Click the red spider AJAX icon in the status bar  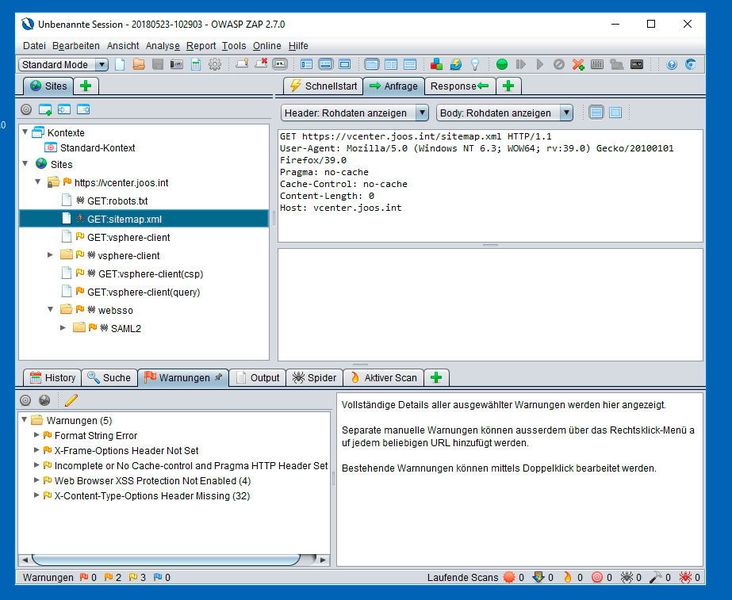pos(685,578)
